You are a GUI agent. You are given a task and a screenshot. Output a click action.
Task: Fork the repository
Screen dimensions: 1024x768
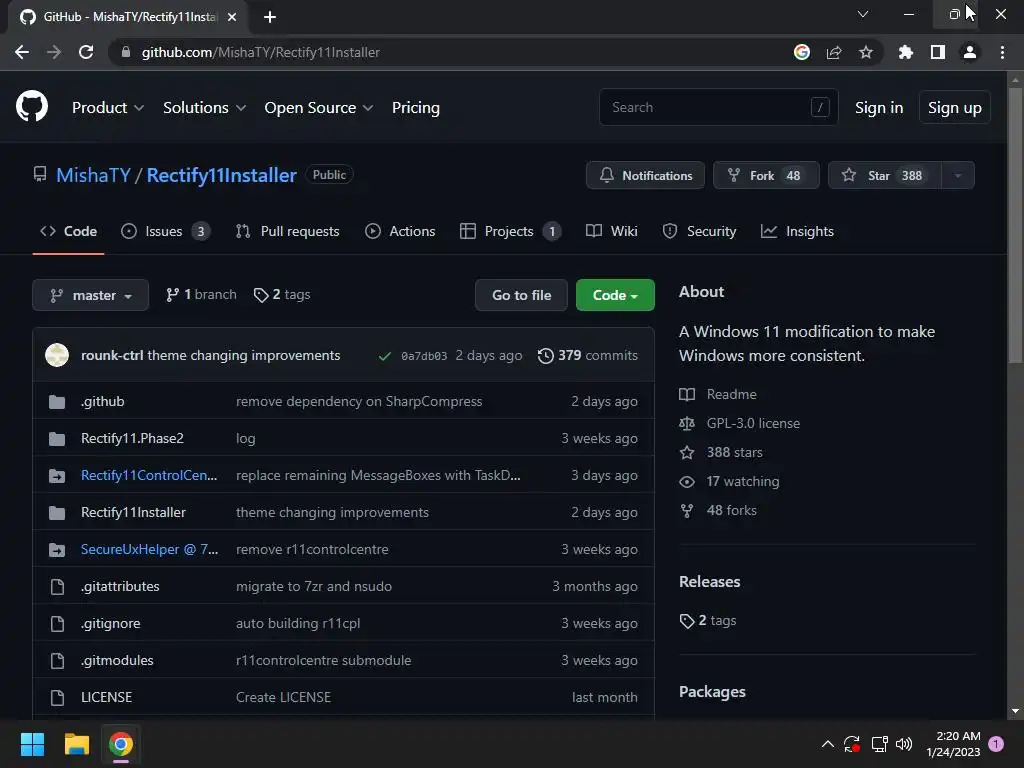coord(766,175)
